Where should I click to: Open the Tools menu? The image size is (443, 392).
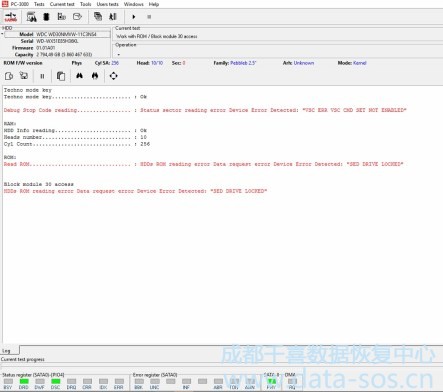[x=86, y=4]
